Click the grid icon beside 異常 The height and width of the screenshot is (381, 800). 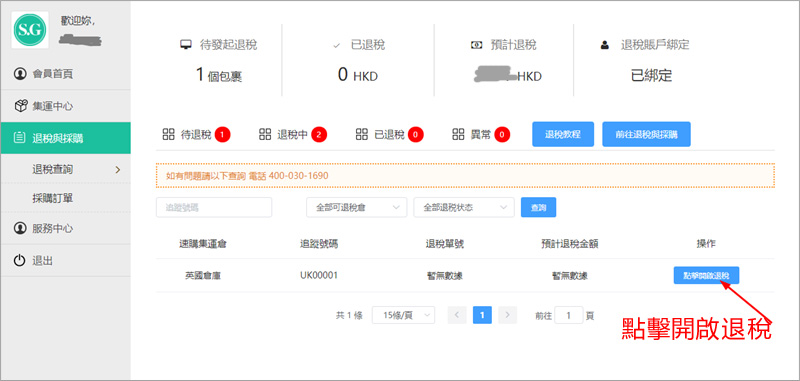[458, 135]
